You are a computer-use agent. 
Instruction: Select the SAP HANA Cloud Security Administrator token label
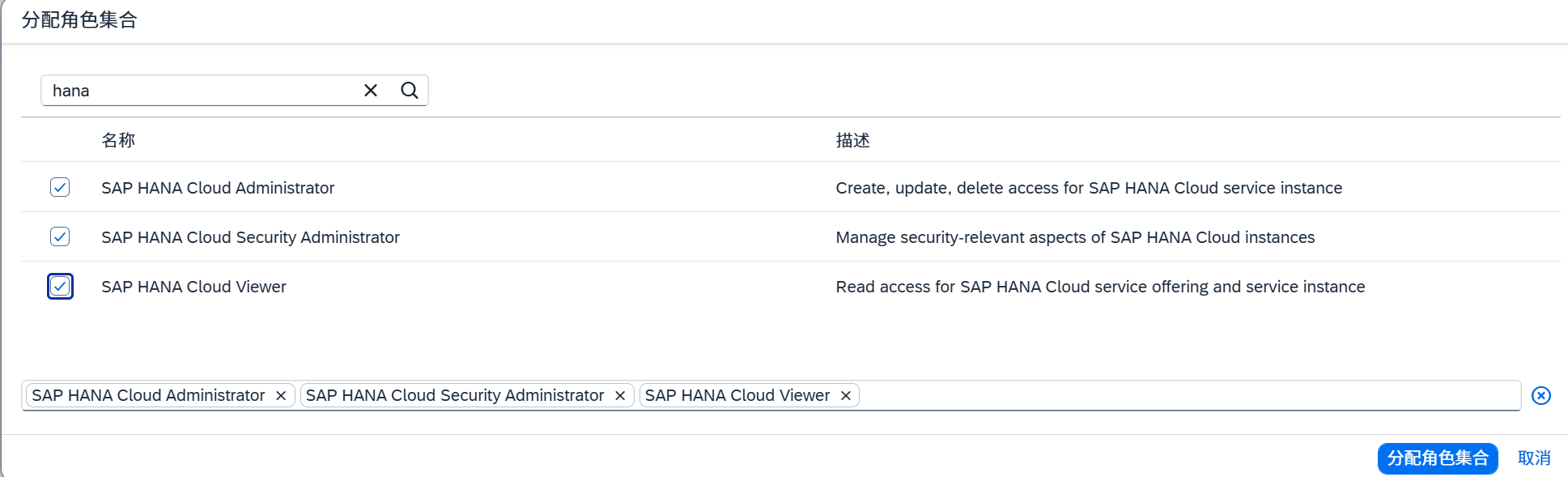(455, 395)
